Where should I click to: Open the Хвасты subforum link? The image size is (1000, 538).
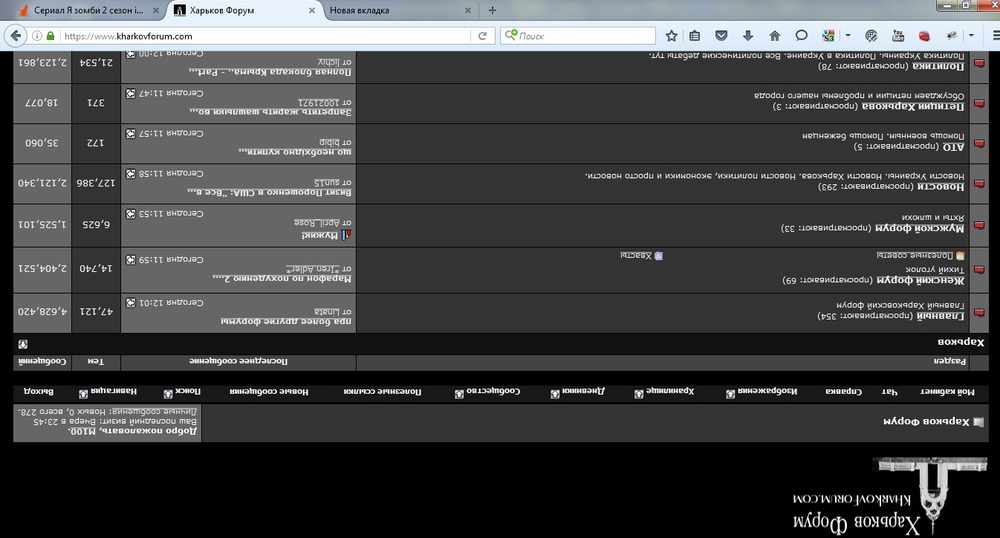tap(636, 256)
